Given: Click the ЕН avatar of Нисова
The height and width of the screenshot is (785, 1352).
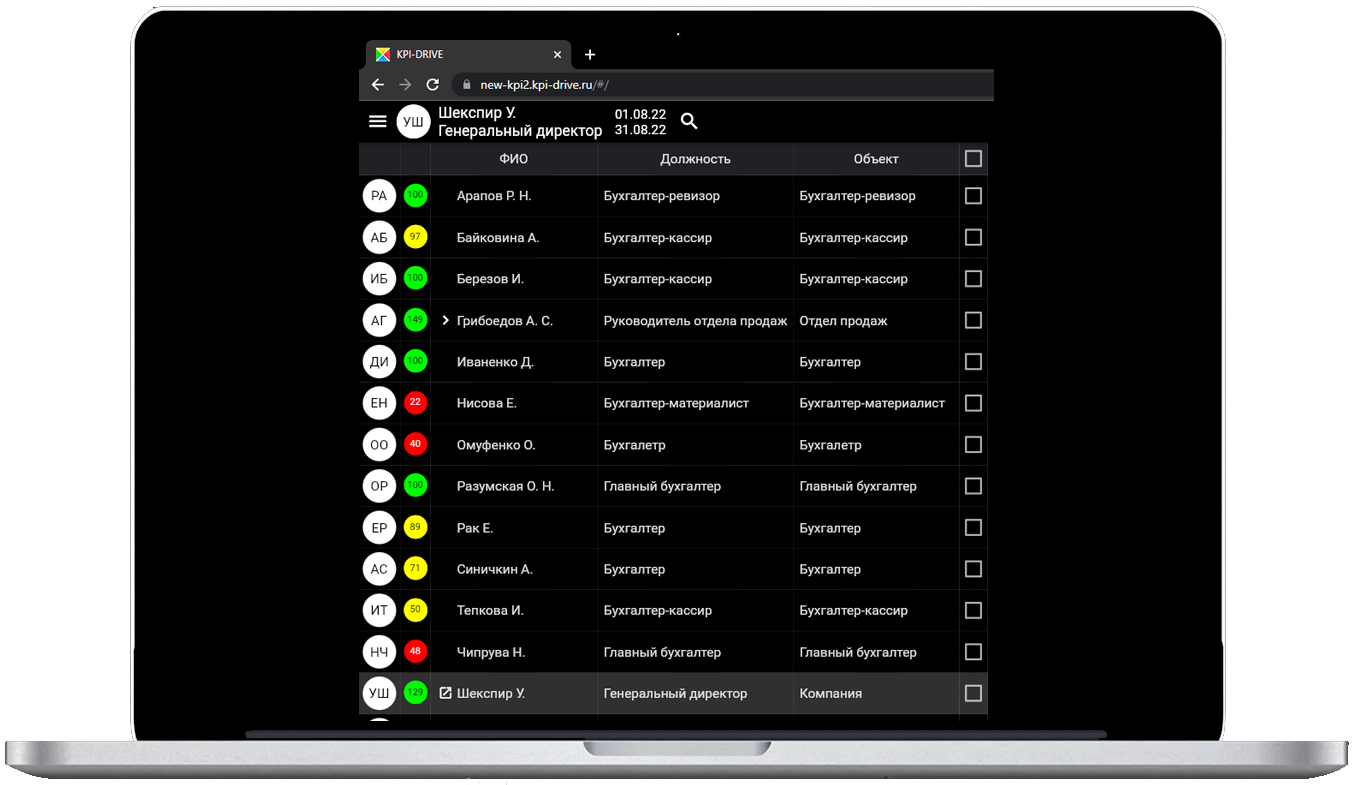Looking at the screenshot, I should [379, 403].
